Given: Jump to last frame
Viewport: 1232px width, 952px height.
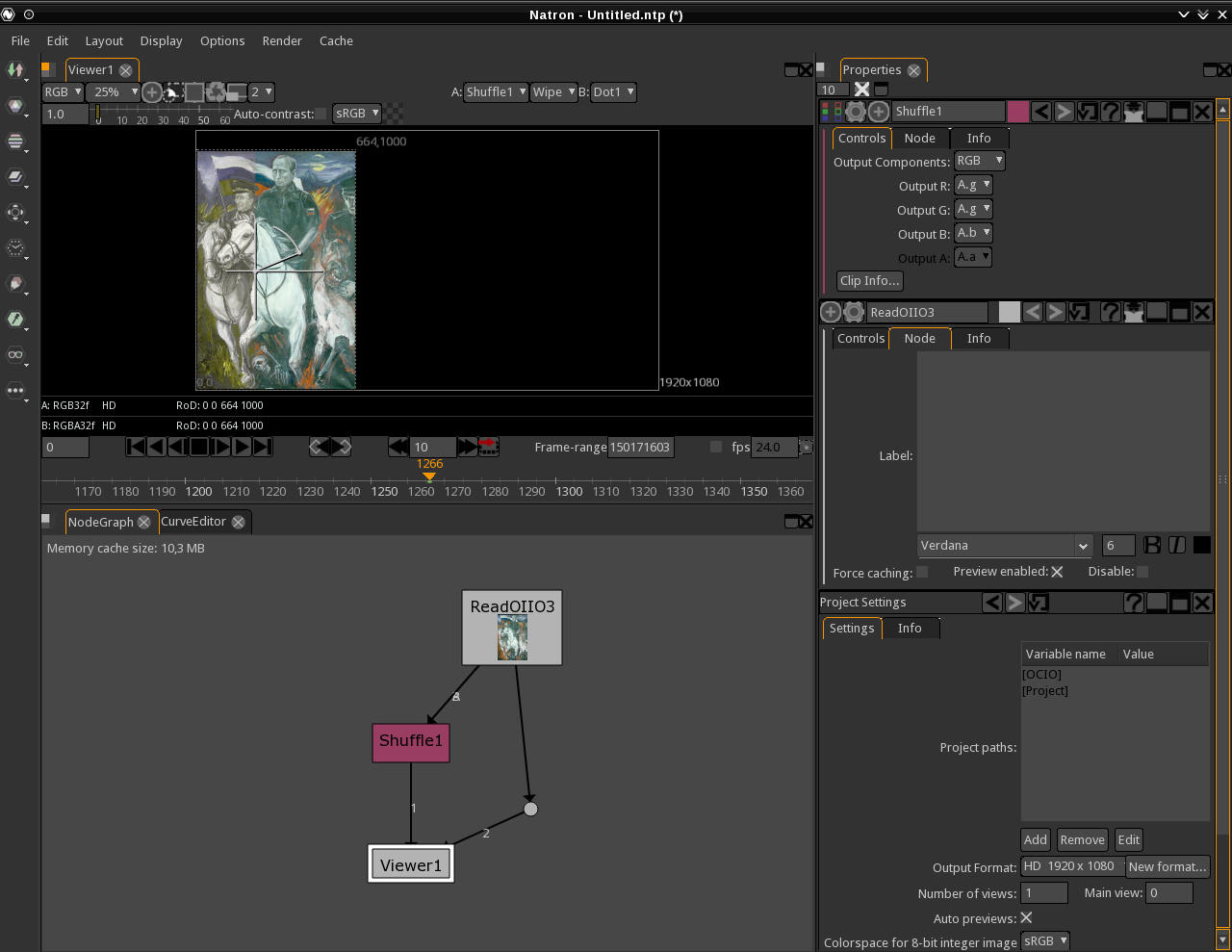Looking at the screenshot, I should point(263,447).
